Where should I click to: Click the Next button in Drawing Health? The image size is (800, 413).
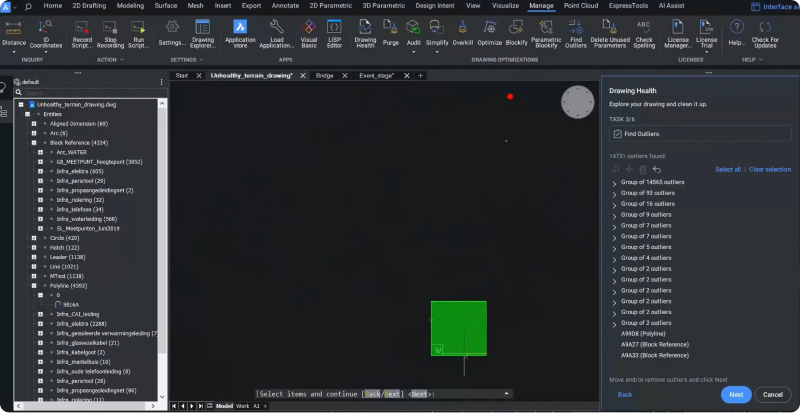[x=736, y=395]
